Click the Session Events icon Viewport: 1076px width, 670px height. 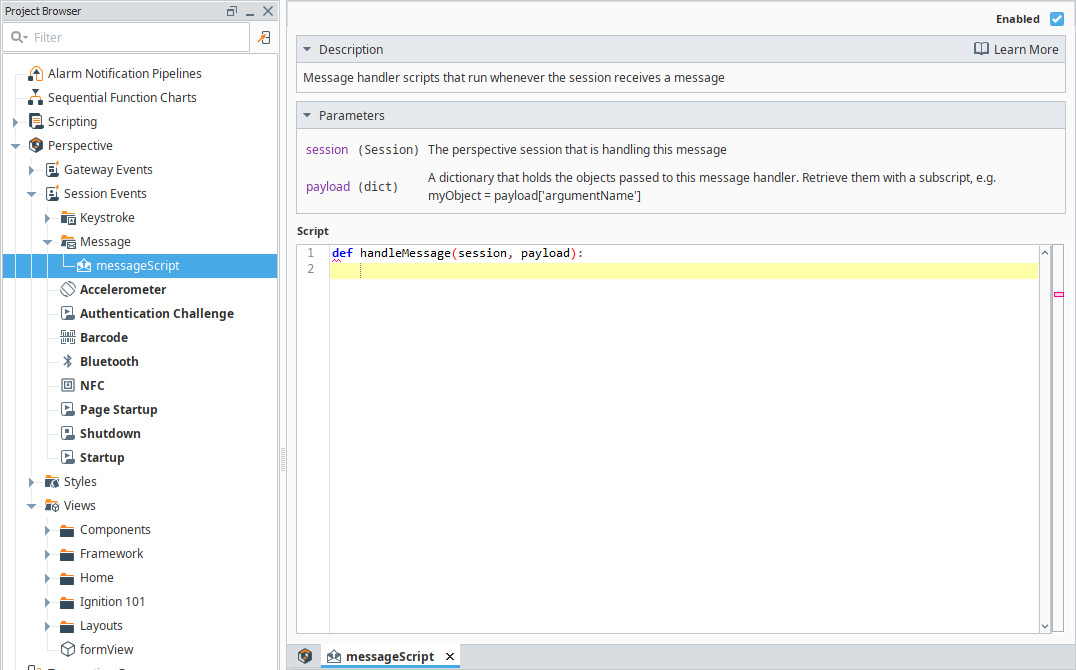[52, 194]
